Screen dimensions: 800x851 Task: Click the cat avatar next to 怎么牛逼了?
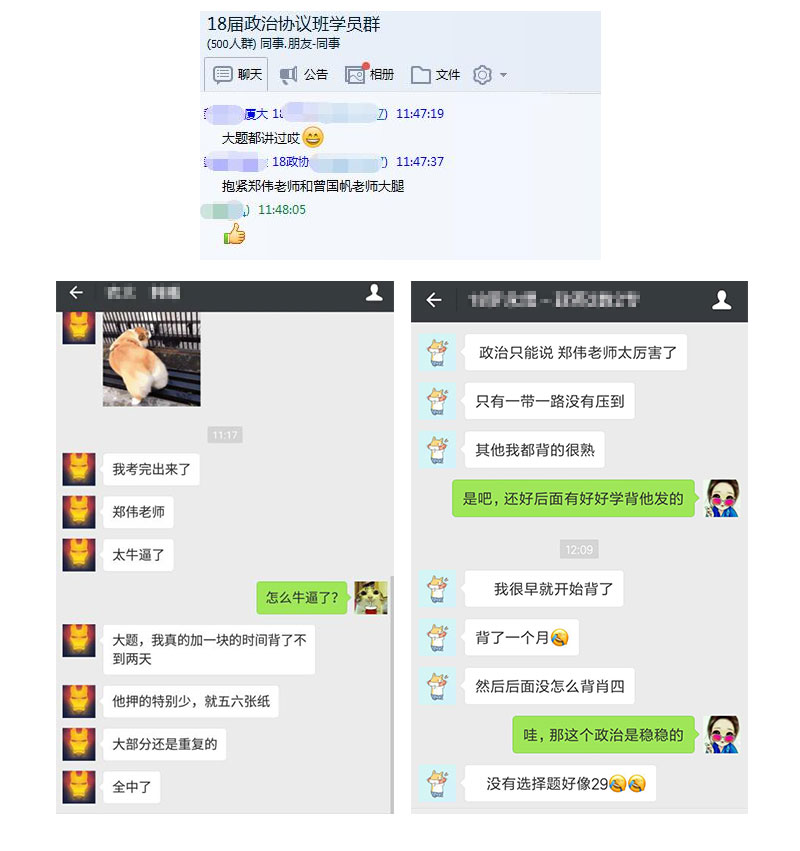pyautogui.click(x=371, y=598)
